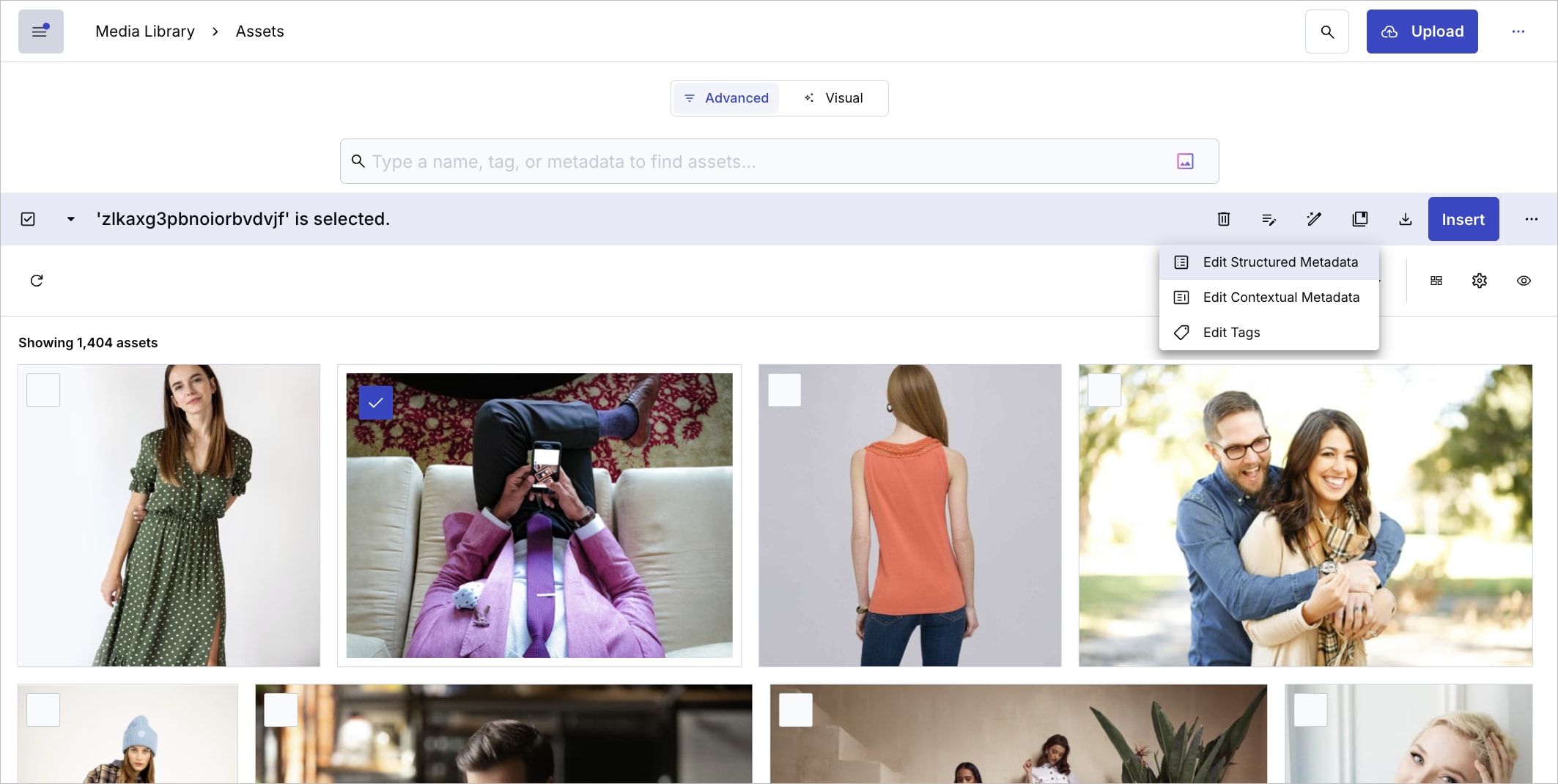The width and height of the screenshot is (1558, 784).
Task: Toggle the eye preview icon
Action: click(x=1524, y=281)
